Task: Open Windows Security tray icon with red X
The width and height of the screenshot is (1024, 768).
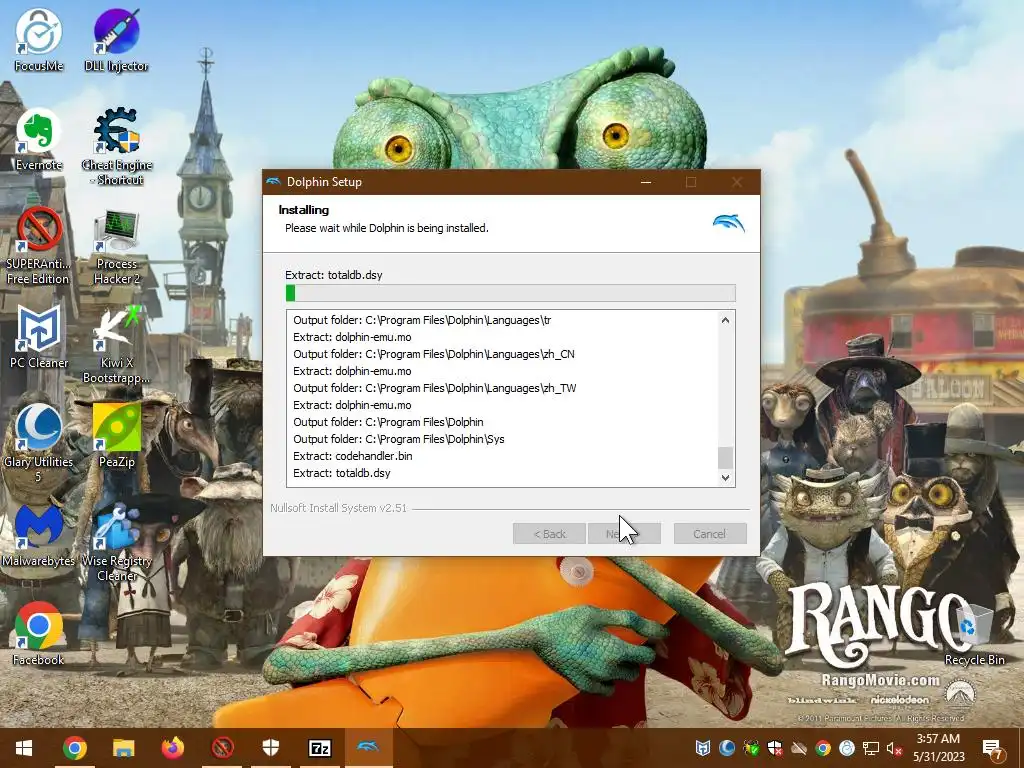Action: [x=775, y=748]
